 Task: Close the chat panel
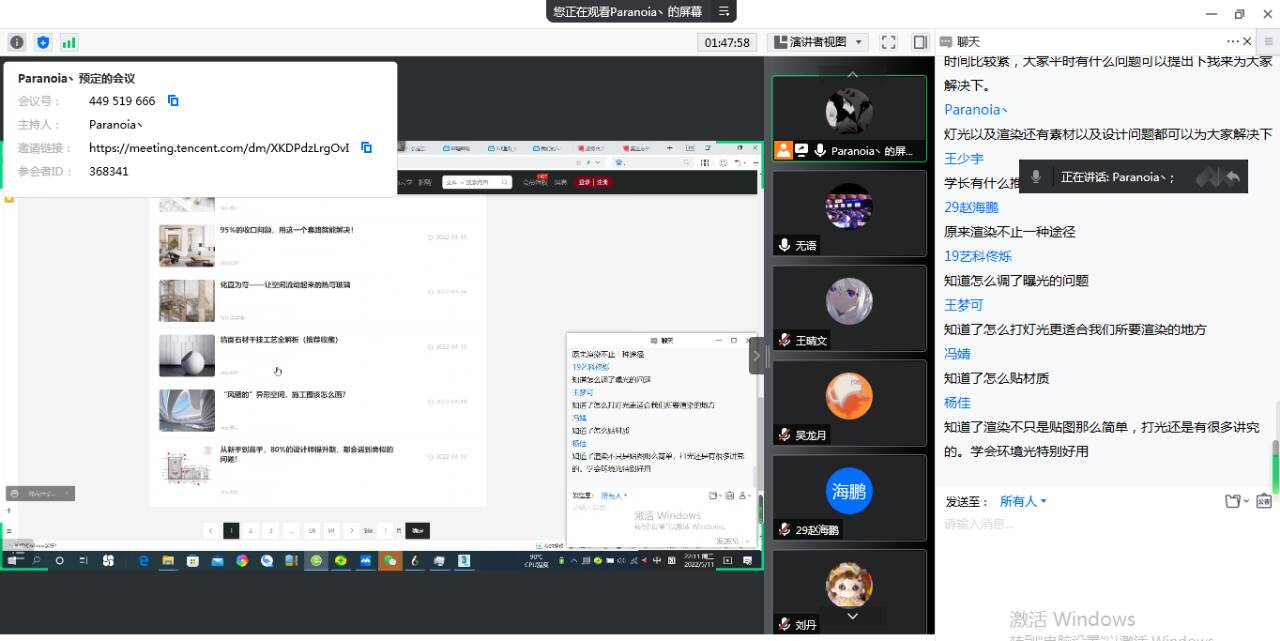coord(1247,41)
